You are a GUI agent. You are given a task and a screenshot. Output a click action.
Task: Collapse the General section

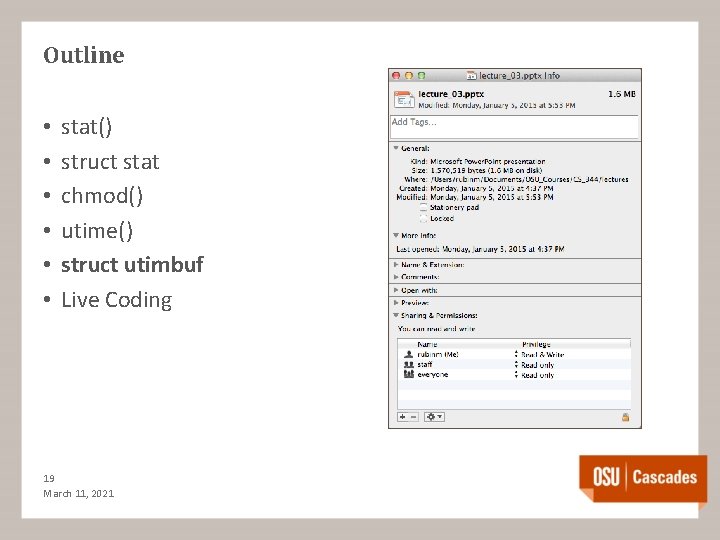(x=396, y=148)
